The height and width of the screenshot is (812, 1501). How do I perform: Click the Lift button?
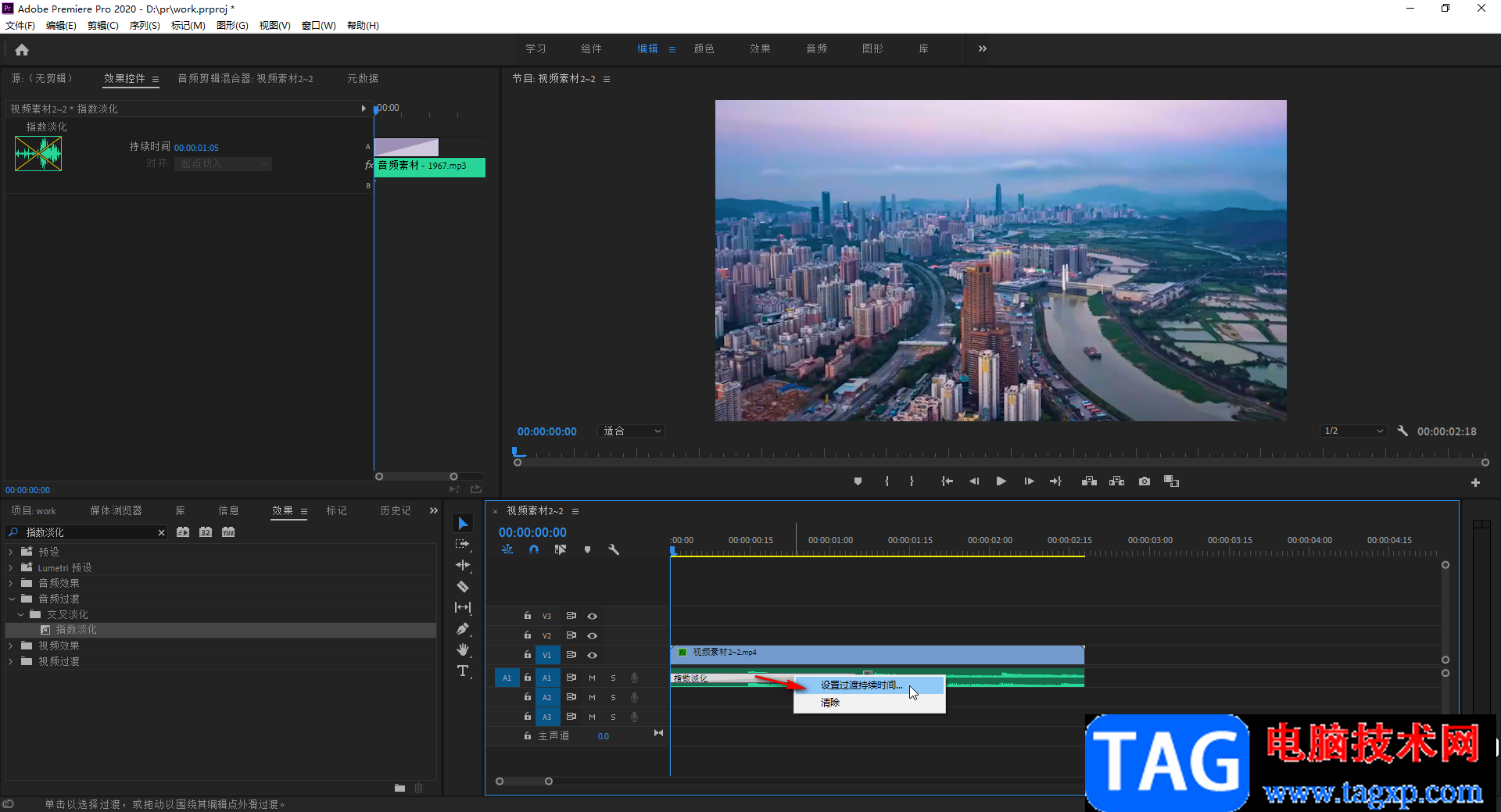pos(1089,481)
